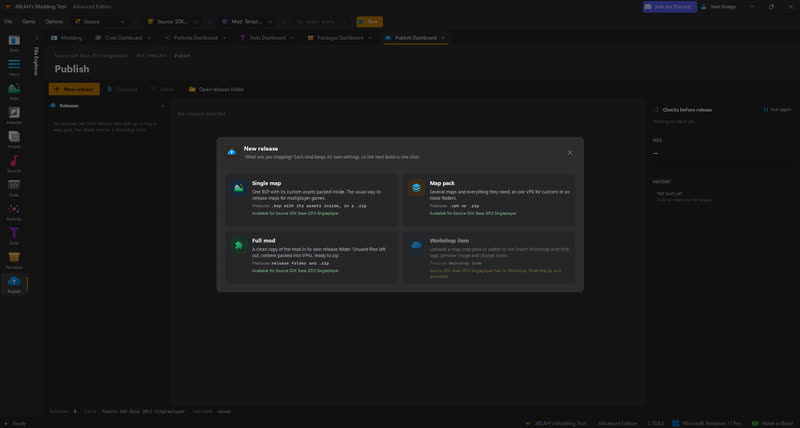Viewport: 800px width, 428px height.
Task: Open the File menu
Action: pyautogui.click(x=8, y=22)
